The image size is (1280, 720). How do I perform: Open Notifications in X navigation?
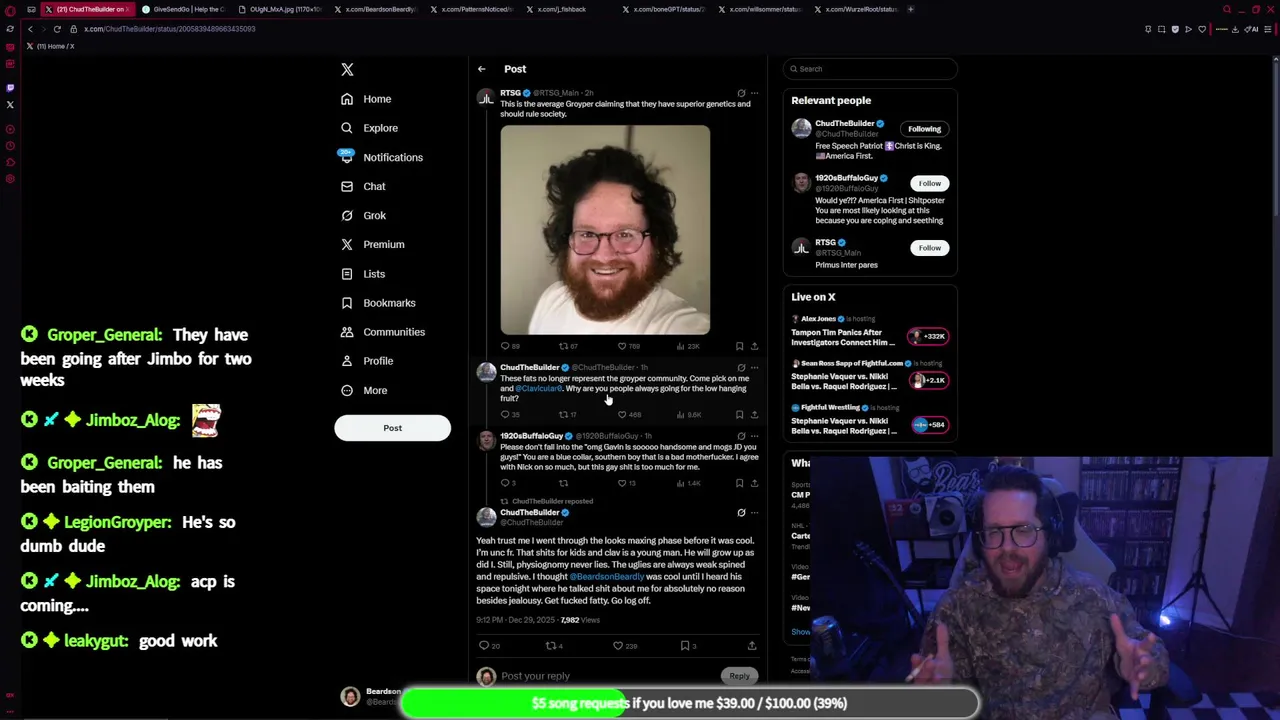pyautogui.click(x=381, y=157)
